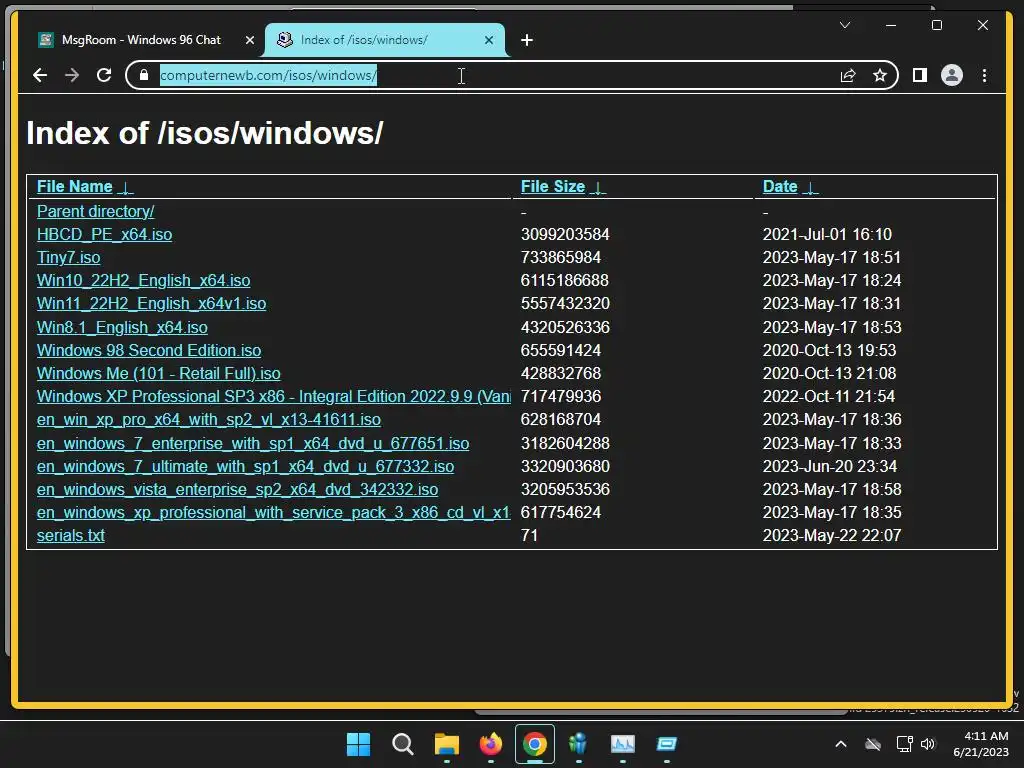This screenshot has width=1024, height=768.
Task: Close the Index of /isos/windows/ tab
Action: point(488,40)
